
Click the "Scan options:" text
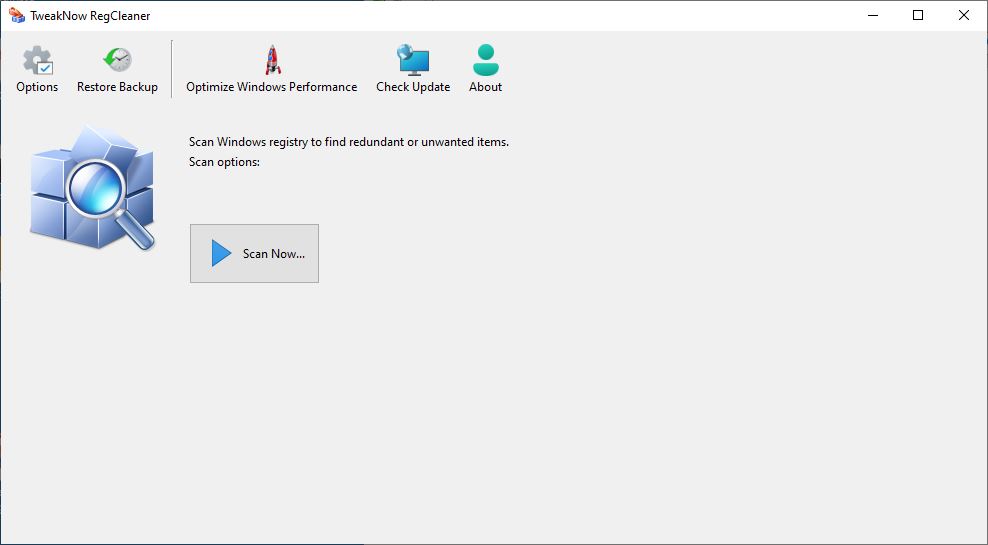click(x=224, y=162)
